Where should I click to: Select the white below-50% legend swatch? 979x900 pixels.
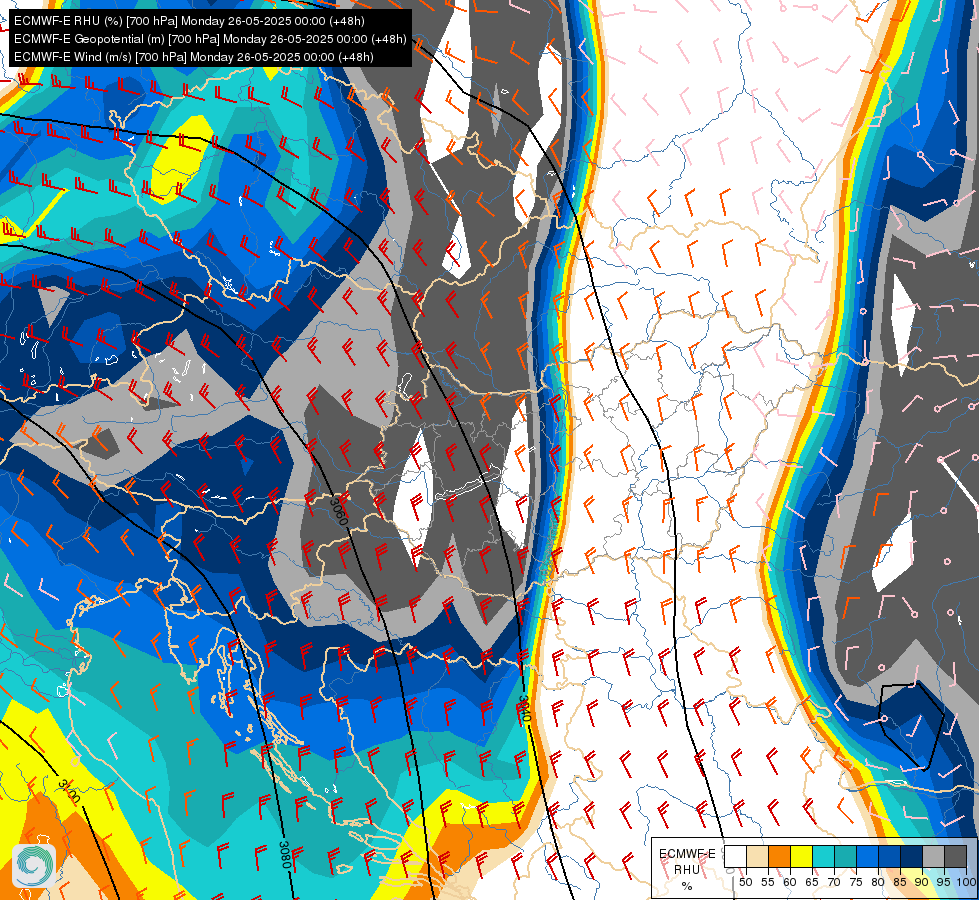[735, 856]
